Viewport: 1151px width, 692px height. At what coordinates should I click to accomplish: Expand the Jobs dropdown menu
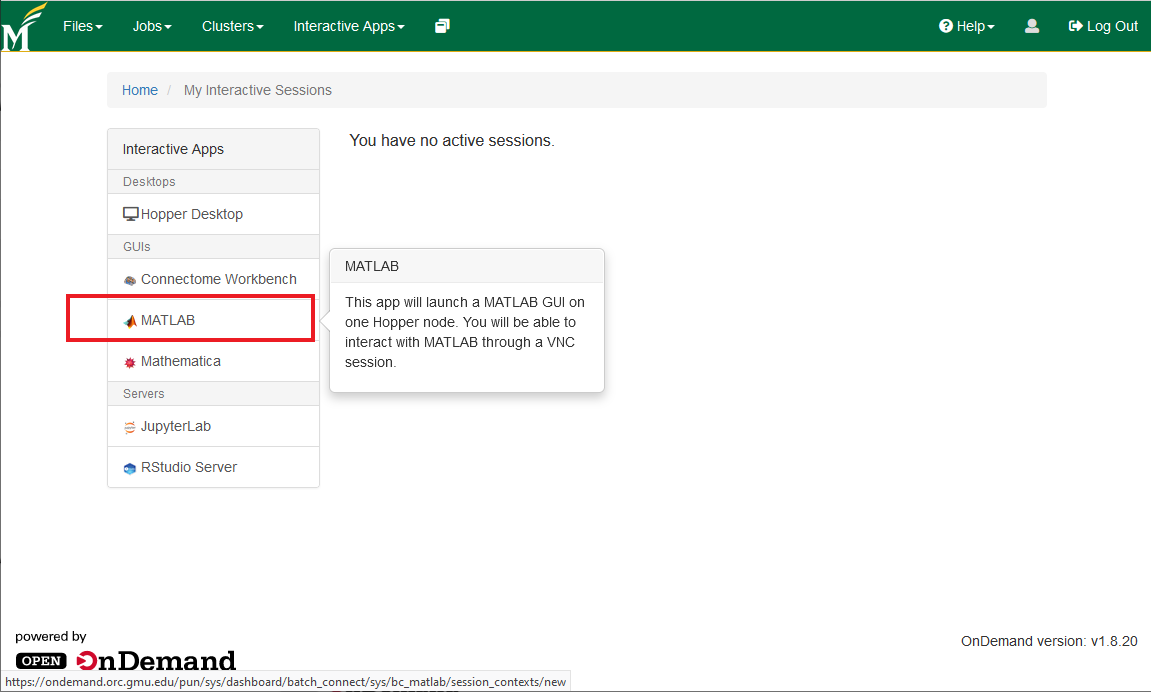[152, 26]
